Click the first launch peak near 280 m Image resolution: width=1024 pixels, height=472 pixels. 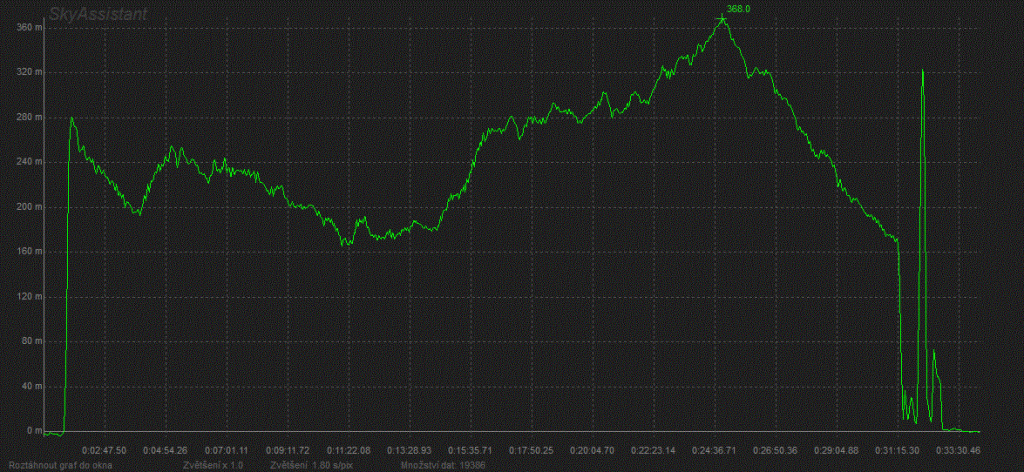point(71,119)
